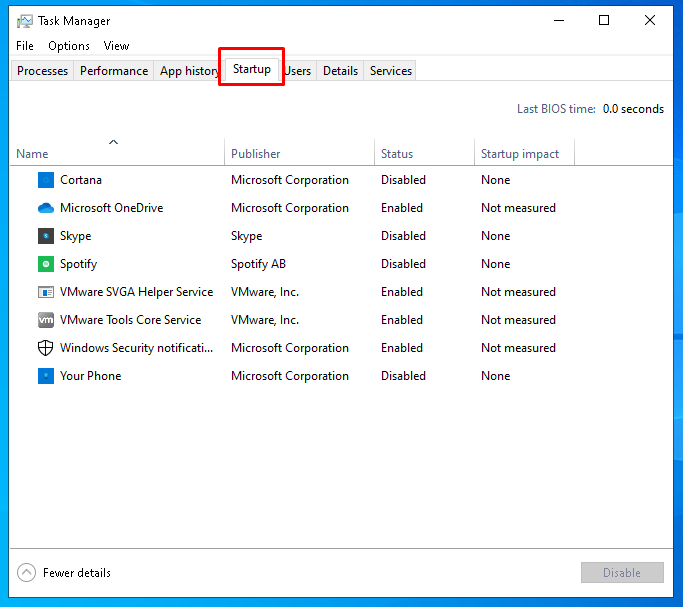
Task: Select Windows Security notification entry name
Action: coord(136,348)
